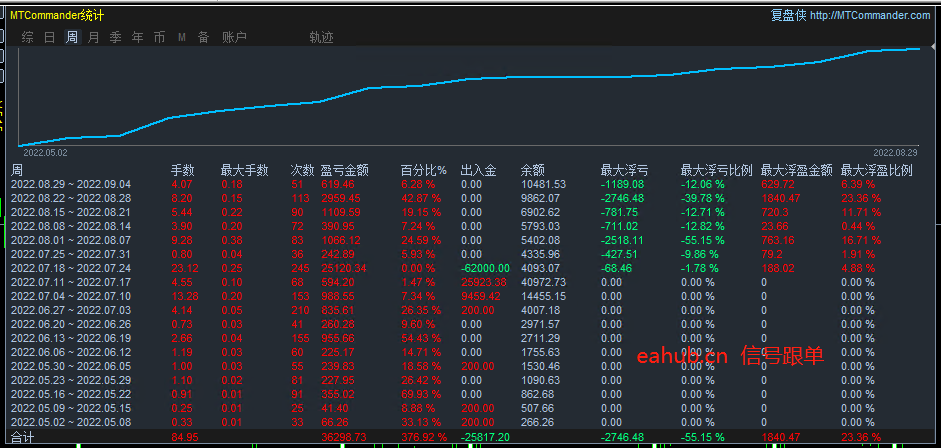Click the 9459.42 deposit value
Screen dimensions: 941x448
point(481,296)
